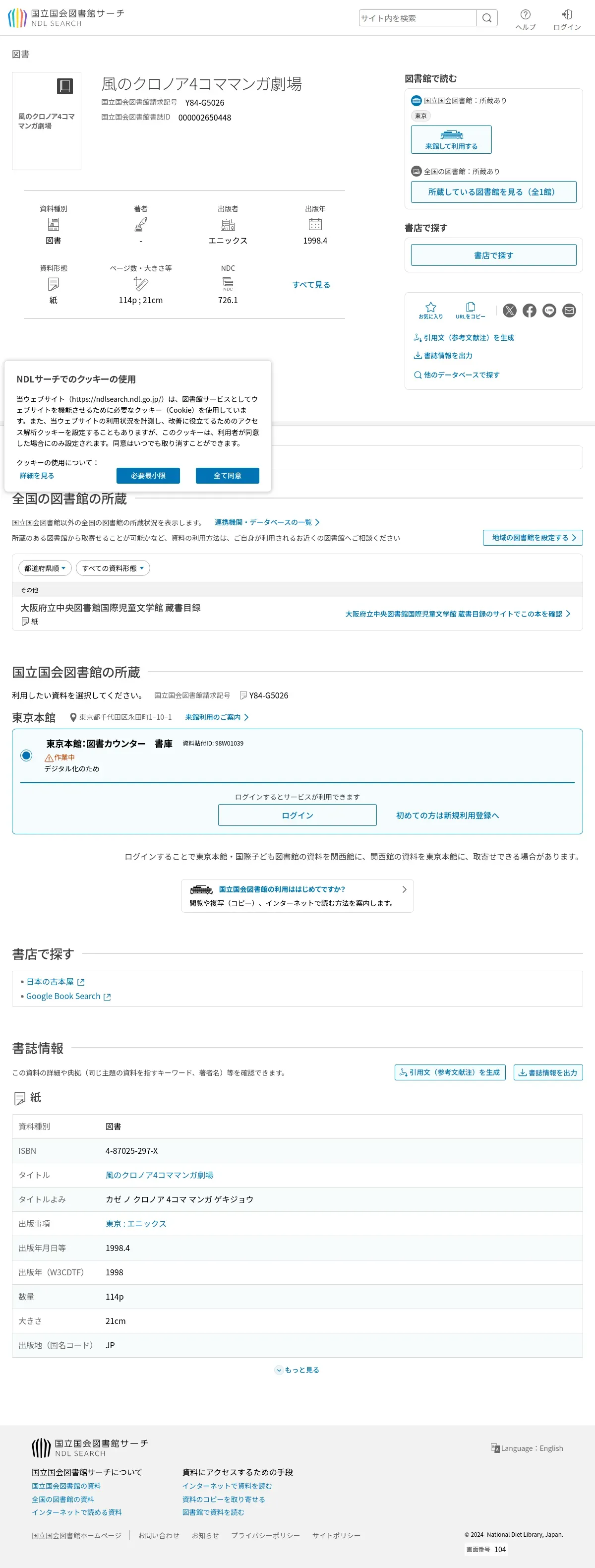Open 日本の古本屋 external link
The width and height of the screenshot is (595, 1568).
point(55,982)
